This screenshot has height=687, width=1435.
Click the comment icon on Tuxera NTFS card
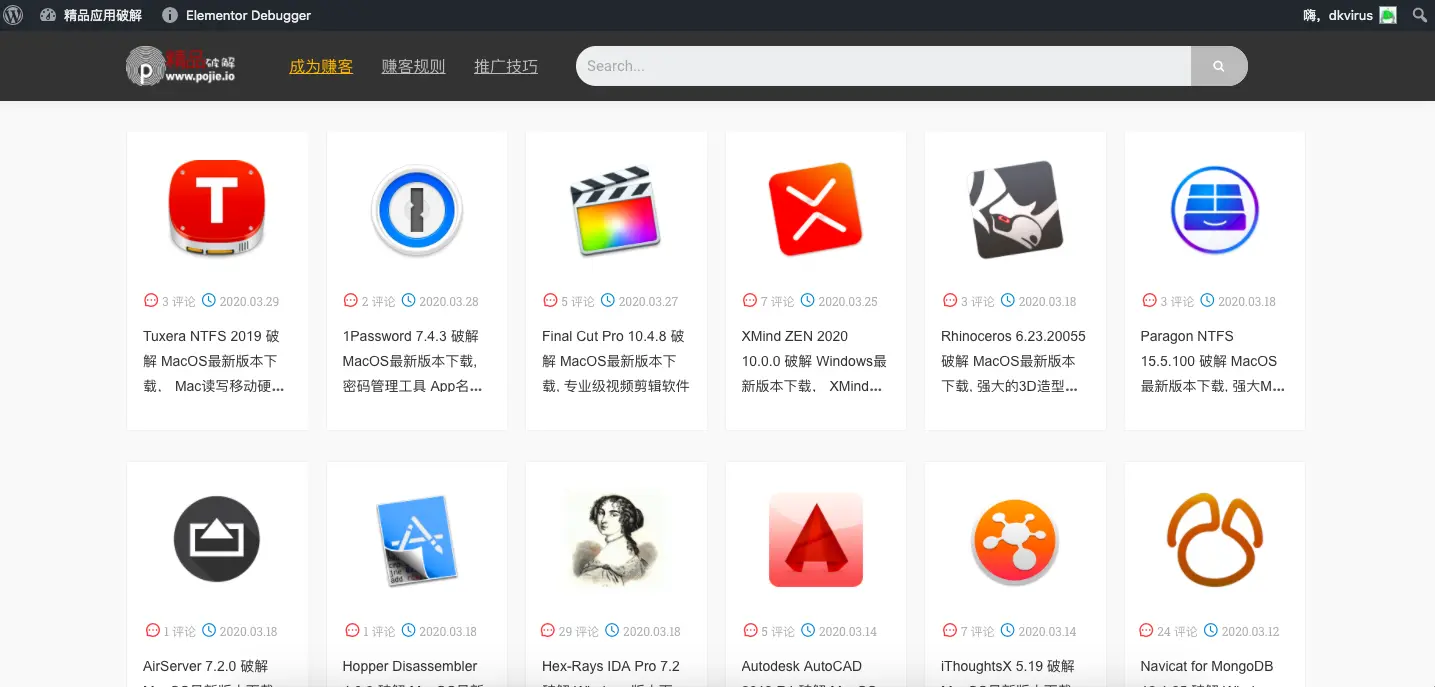pyautogui.click(x=151, y=300)
